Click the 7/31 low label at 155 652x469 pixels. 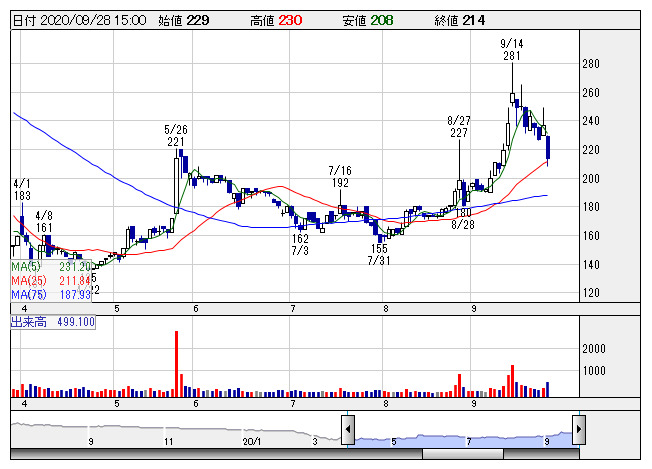[x=378, y=254]
